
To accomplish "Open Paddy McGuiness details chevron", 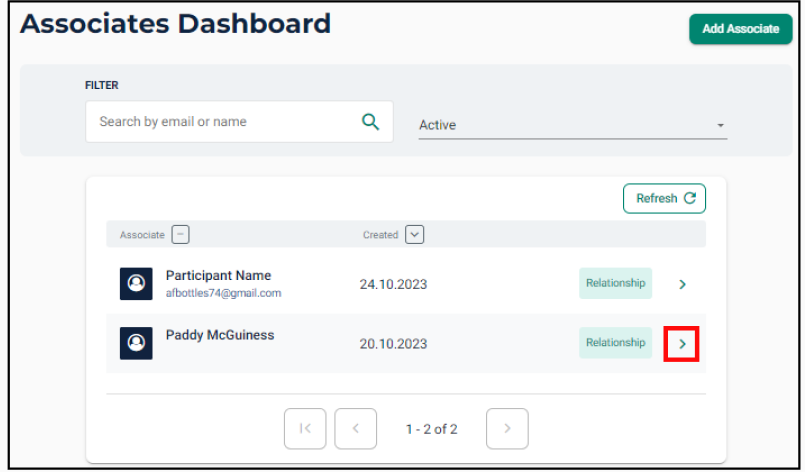I will tap(682, 344).
